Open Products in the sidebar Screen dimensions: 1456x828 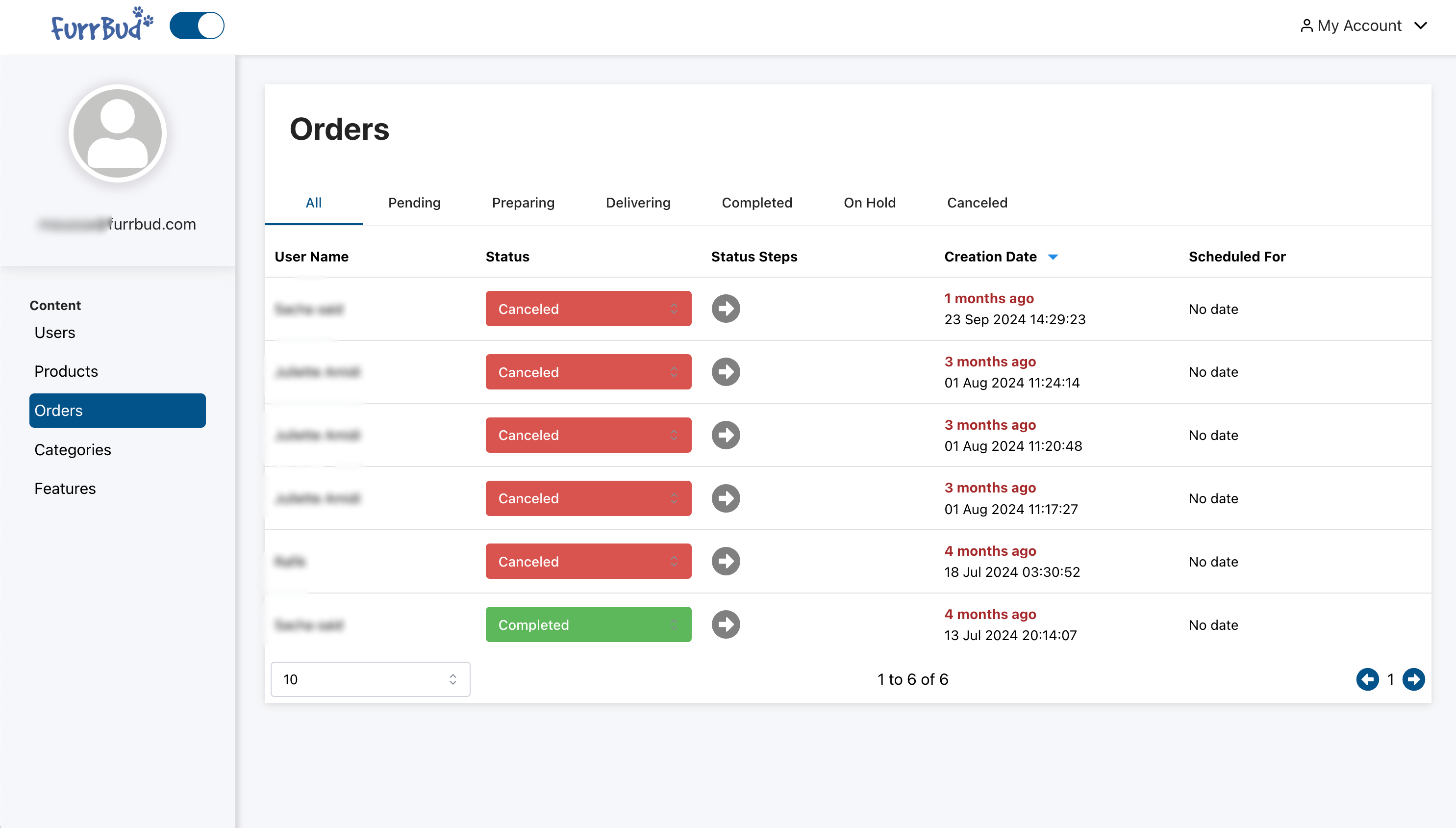[66, 371]
